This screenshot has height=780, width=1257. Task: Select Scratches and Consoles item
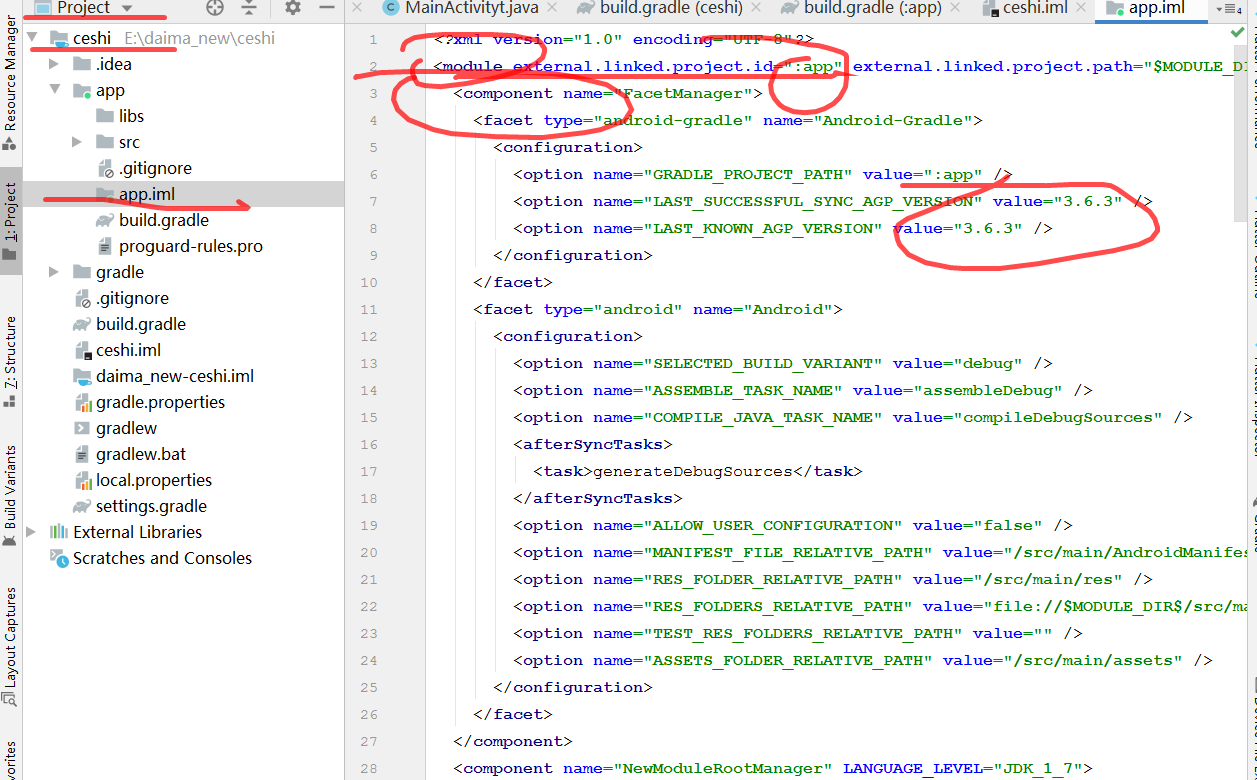(162, 558)
